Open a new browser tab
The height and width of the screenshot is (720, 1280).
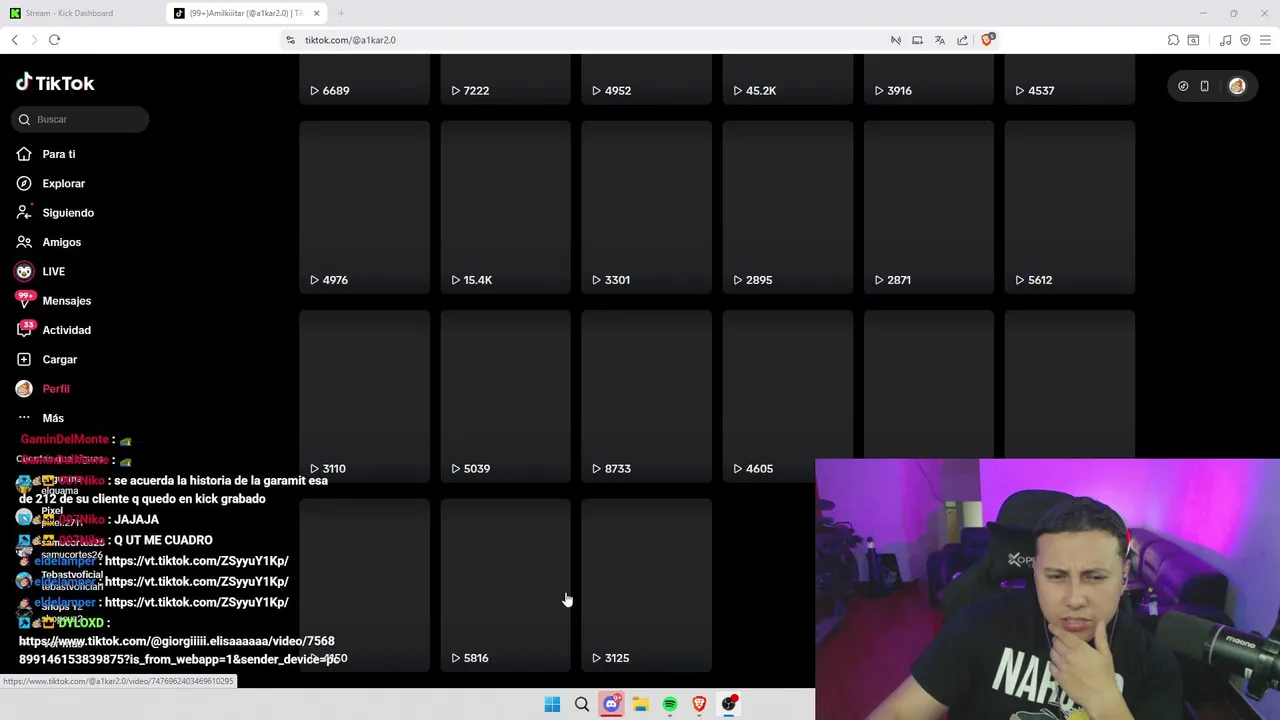(341, 13)
